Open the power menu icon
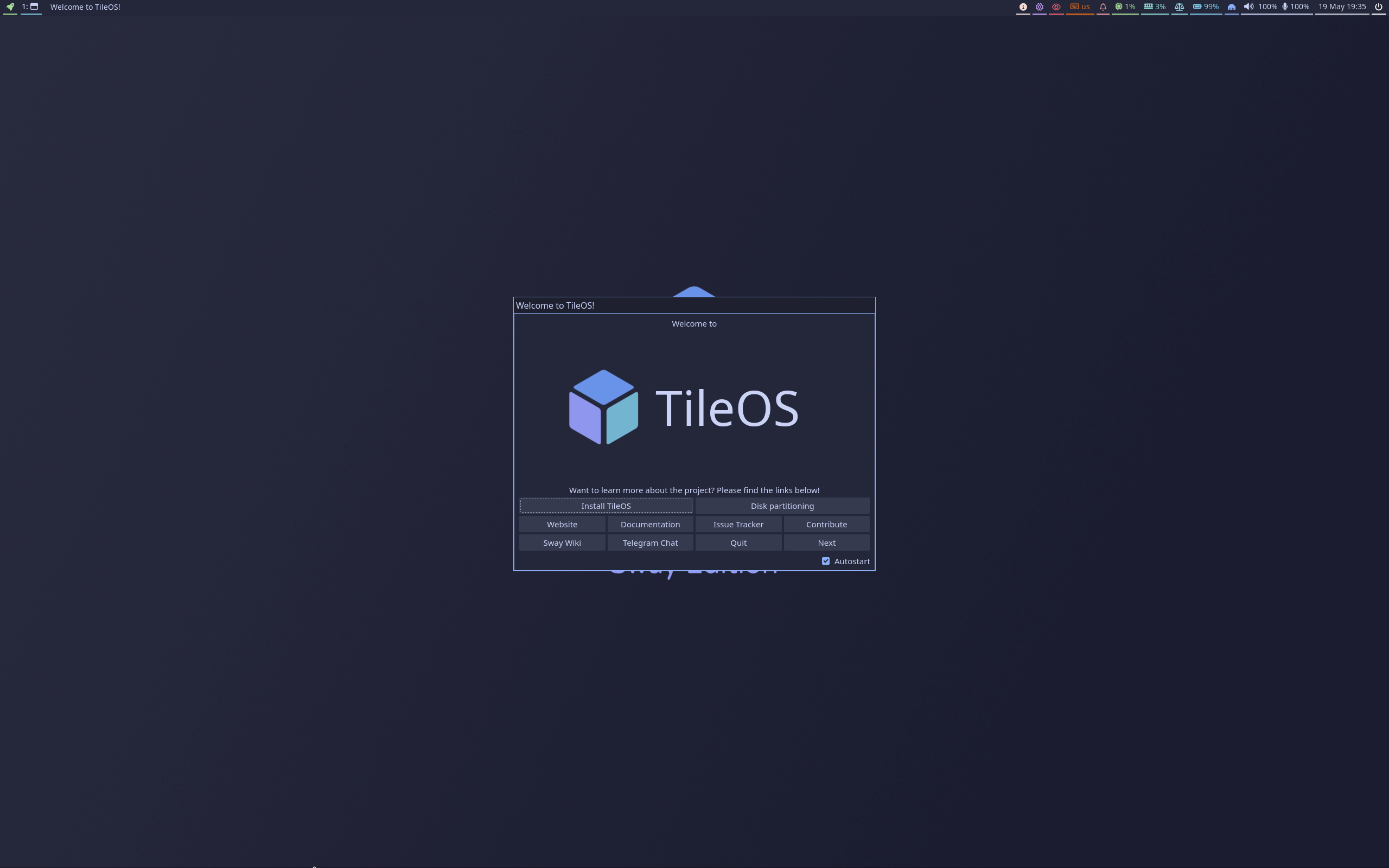Image resolution: width=1389 pixels, height=868 pixels. click(x=1379, y=7)
